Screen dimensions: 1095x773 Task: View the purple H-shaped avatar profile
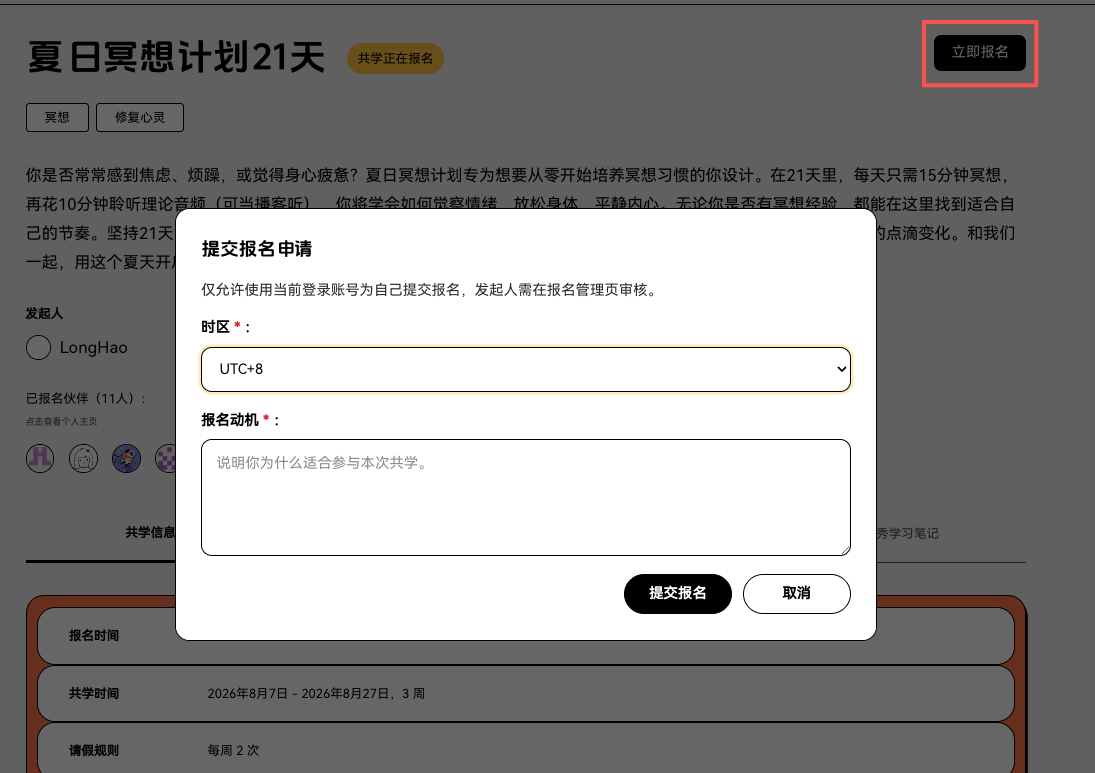point(40,459)
